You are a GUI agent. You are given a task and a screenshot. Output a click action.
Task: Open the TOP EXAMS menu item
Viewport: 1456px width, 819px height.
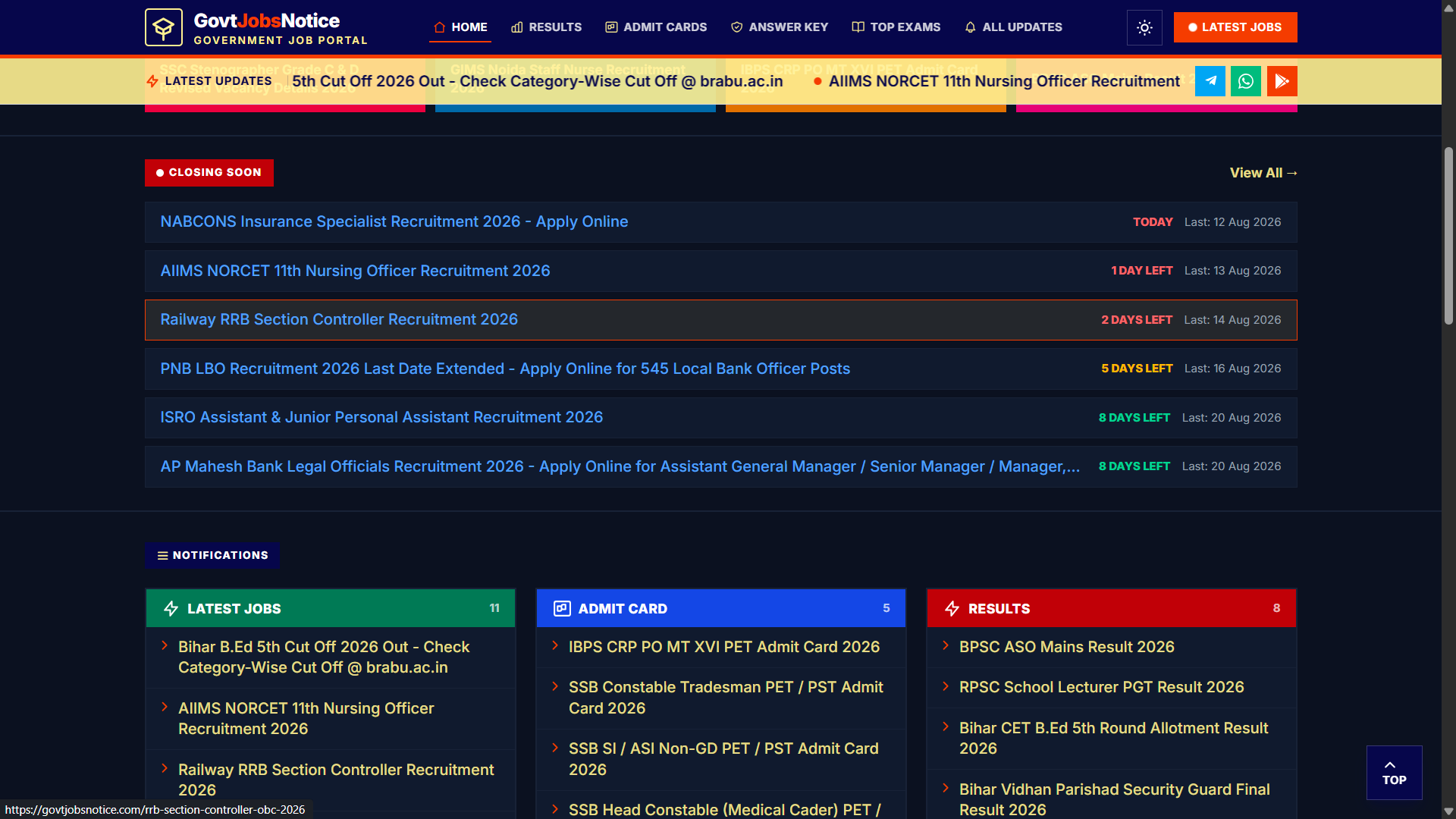click(x=896, y=27)
